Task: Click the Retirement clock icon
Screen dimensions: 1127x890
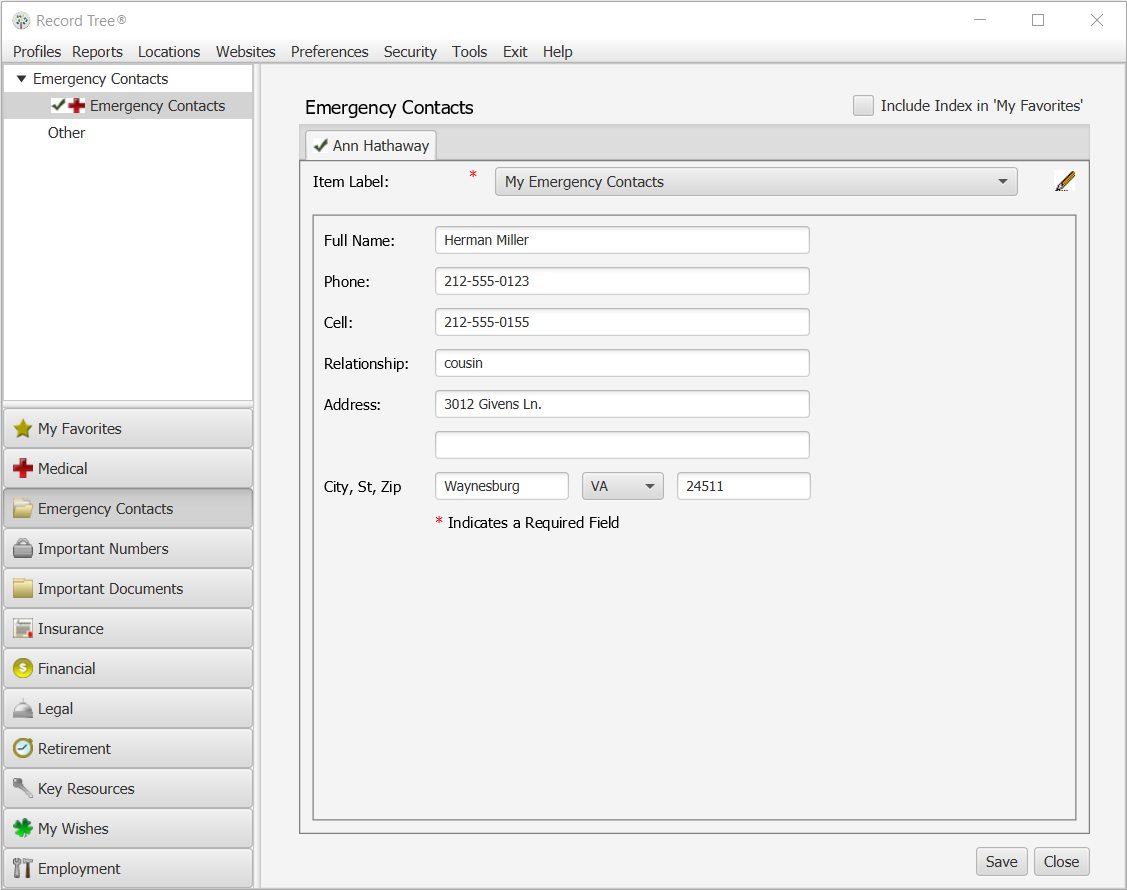Action: click(x=21, y=748)
